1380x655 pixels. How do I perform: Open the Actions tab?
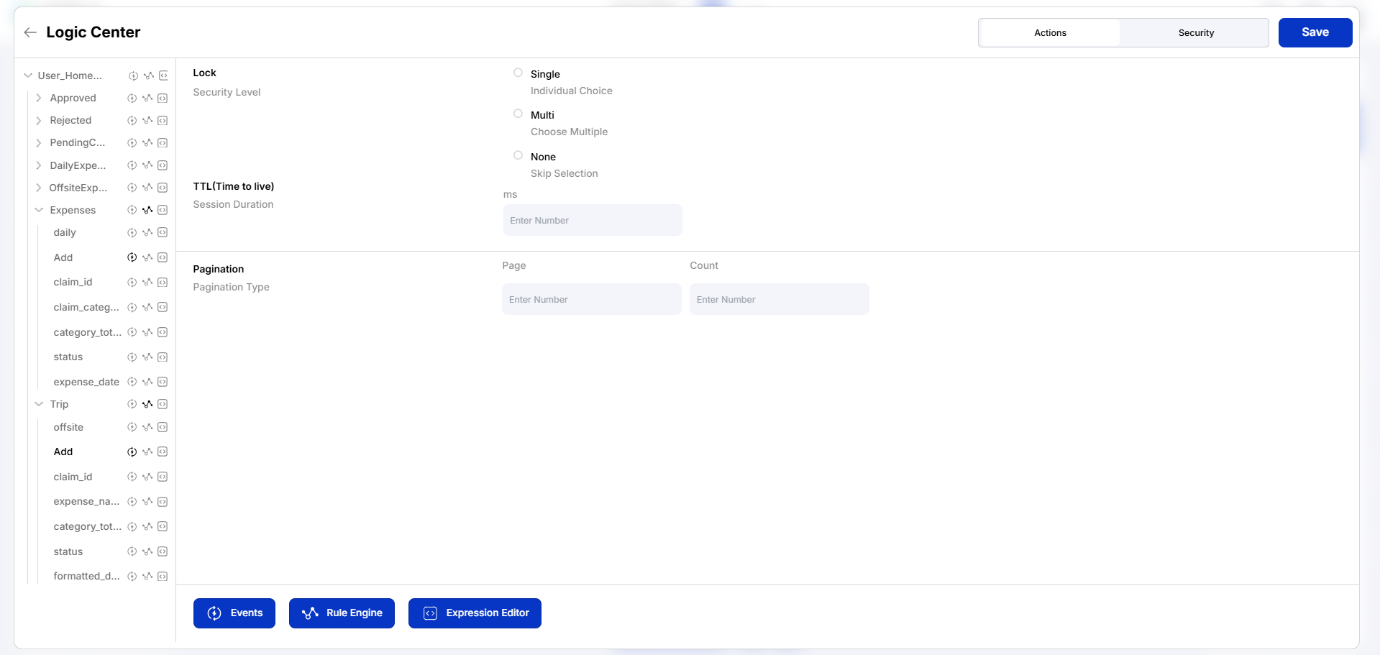[1049, 32]
